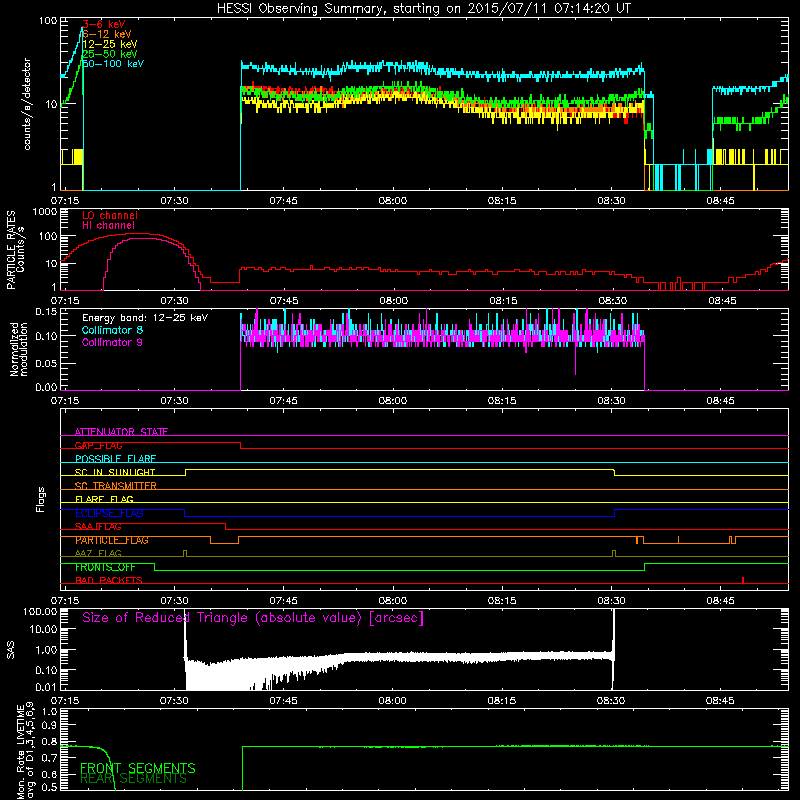Select the REAR SEGMENTS legend label
Screen dimensions: 800x800
click(x=134, y=779)
